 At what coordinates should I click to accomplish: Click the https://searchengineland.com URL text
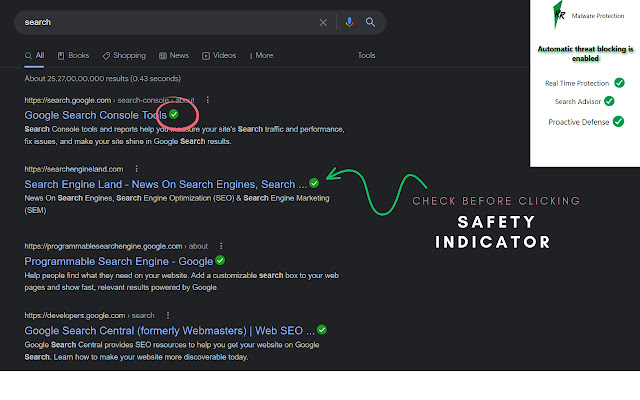[73, 169]
